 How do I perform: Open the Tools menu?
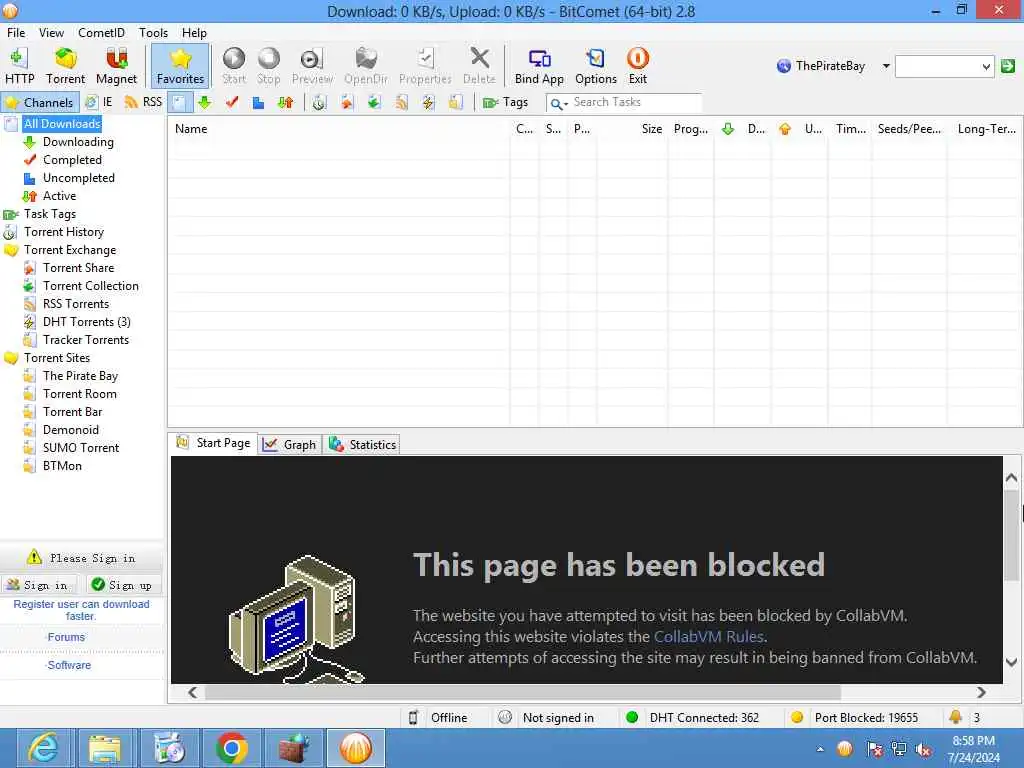[153, 33]
